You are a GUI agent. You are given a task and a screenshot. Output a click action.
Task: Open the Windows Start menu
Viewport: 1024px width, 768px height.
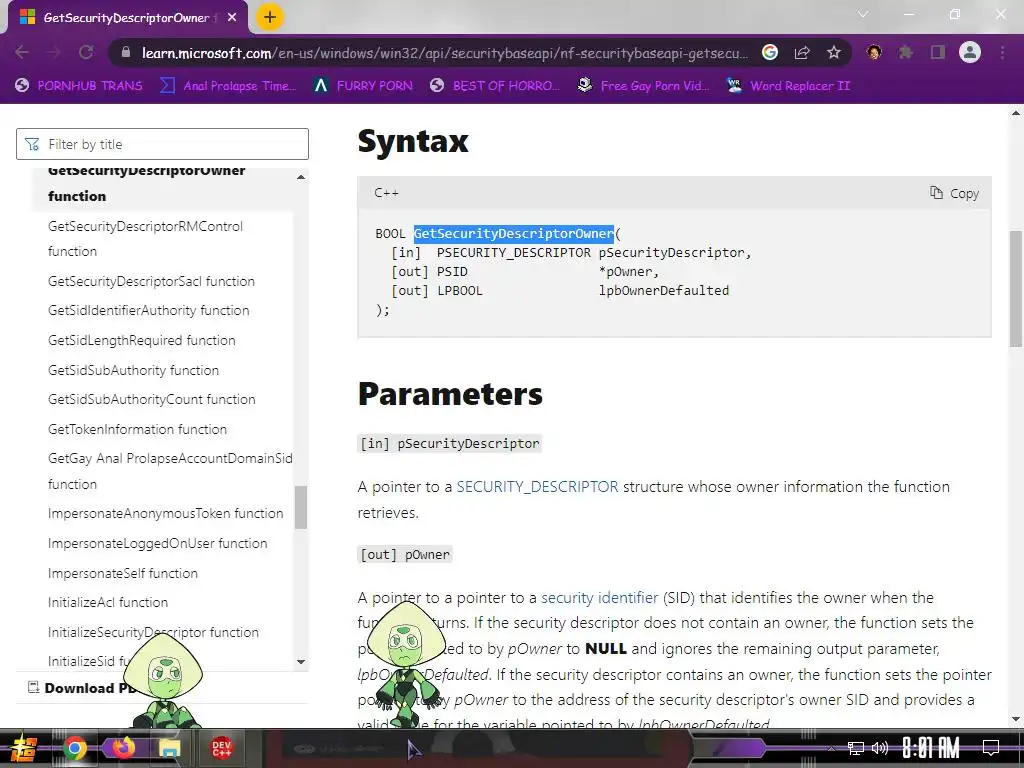click(x=24, y=748)
